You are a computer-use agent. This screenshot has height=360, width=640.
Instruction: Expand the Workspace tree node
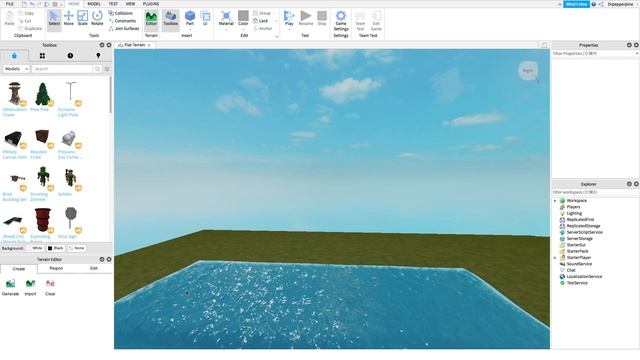pos(555,201)
